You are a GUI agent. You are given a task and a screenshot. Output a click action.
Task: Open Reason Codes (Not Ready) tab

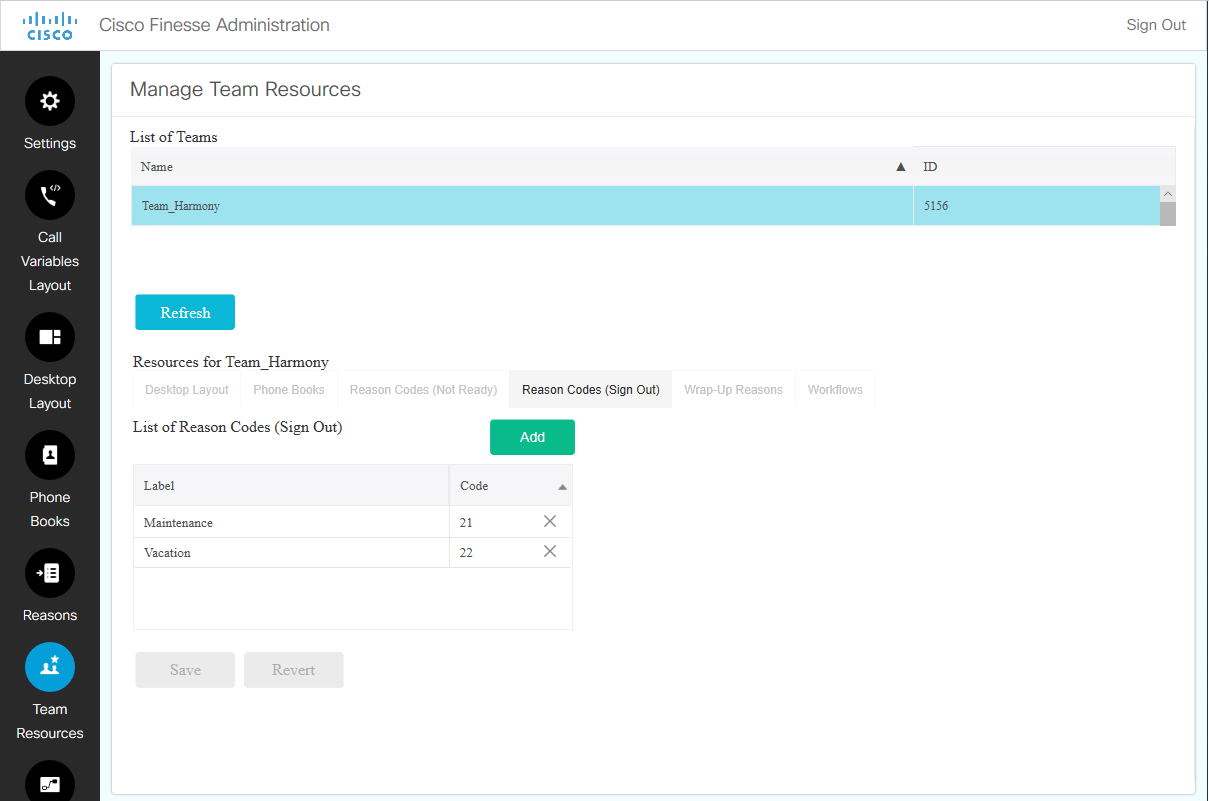pyautogui.click(x=423, y=390)
